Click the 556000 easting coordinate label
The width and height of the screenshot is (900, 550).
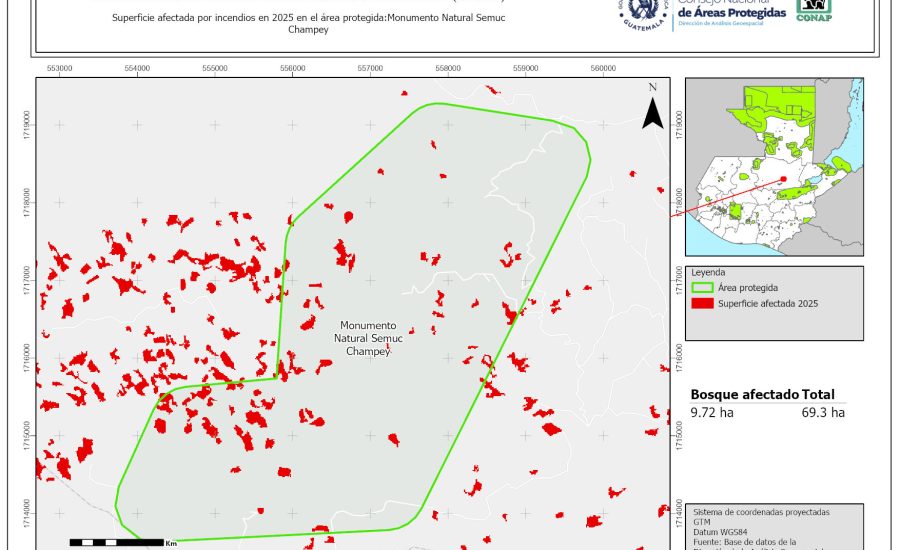point(293,68)
